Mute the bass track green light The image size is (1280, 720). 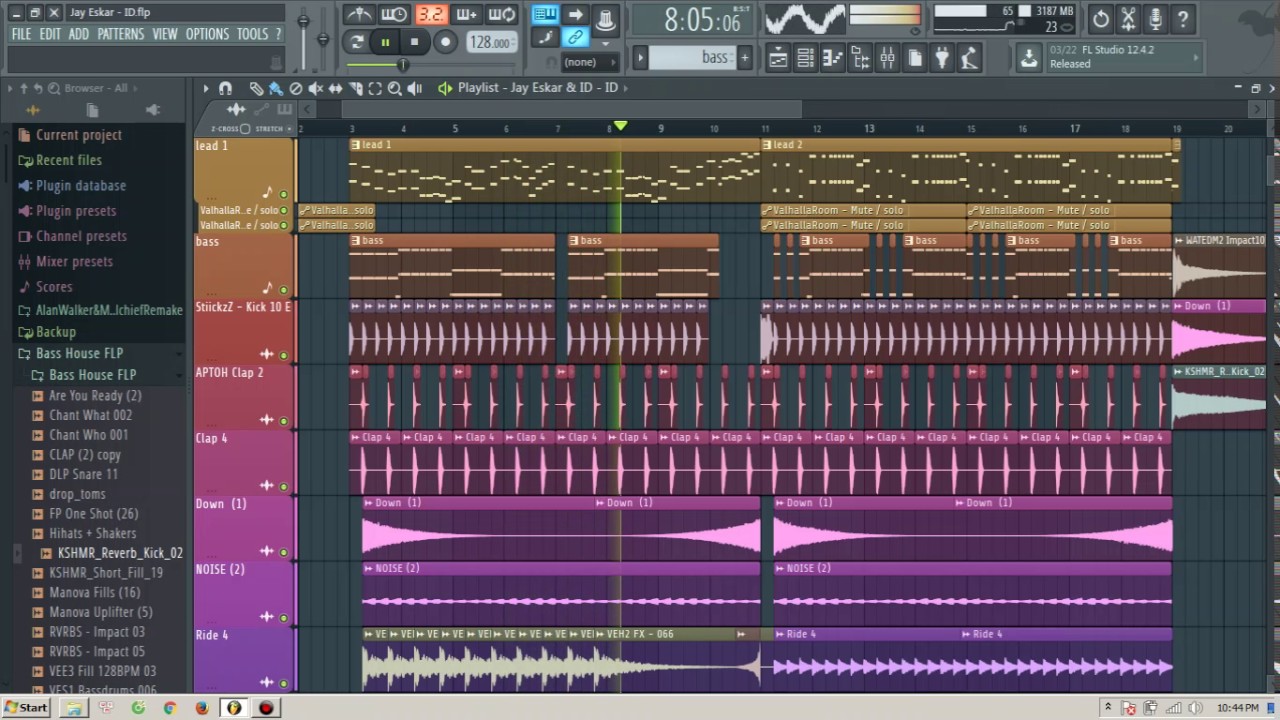(x=283, y=290)
